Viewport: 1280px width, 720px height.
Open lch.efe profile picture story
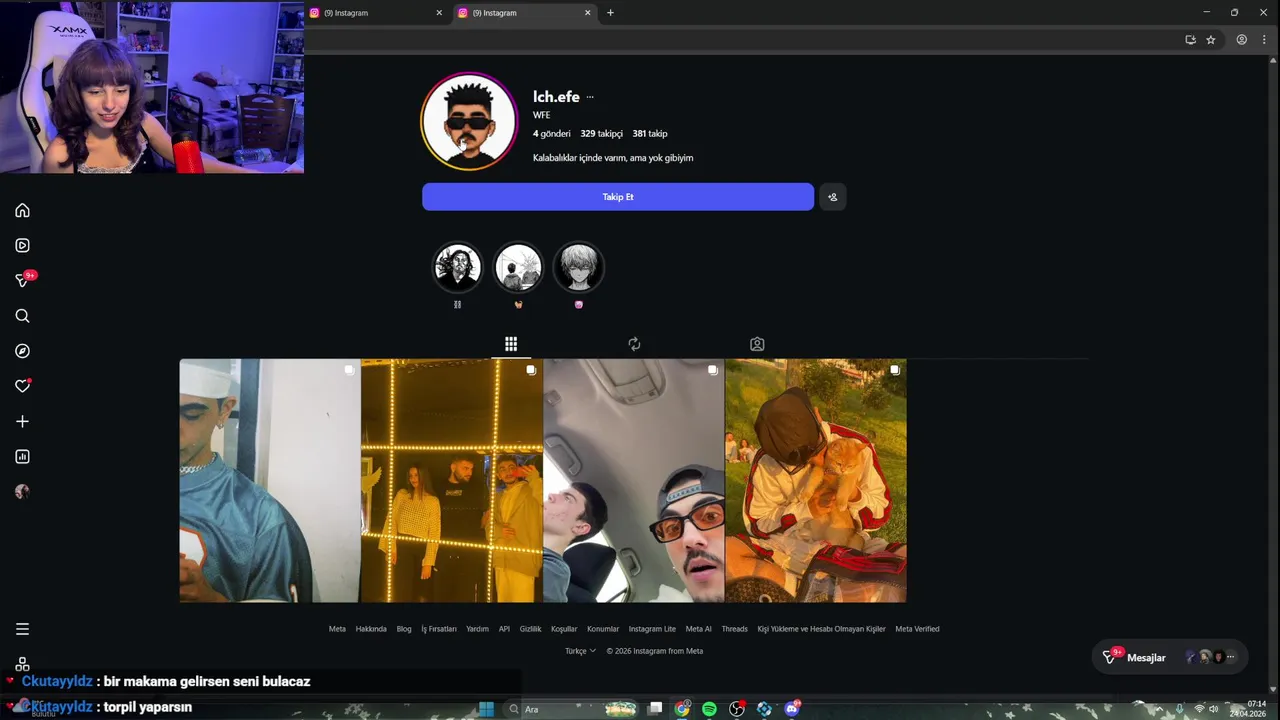tap(469, 121)
